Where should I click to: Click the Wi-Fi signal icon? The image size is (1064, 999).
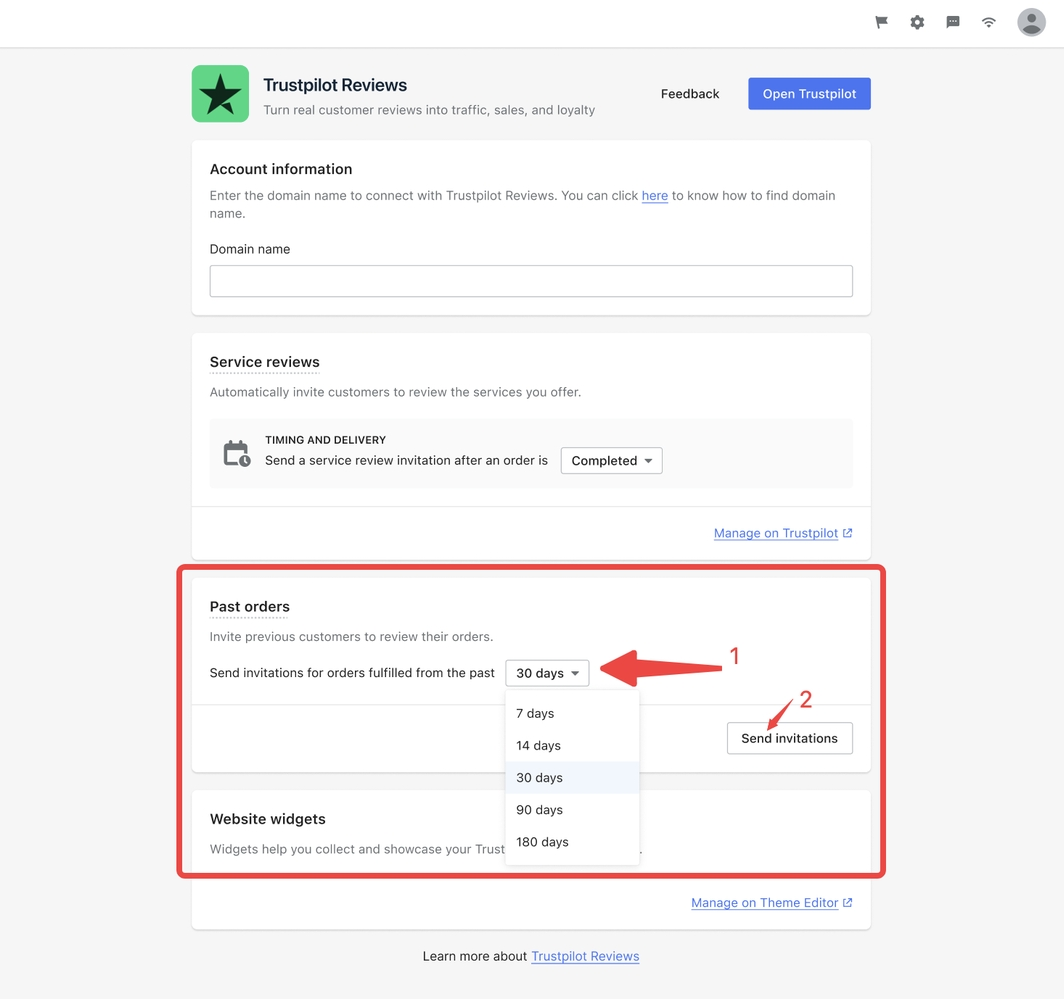(989, 22)
